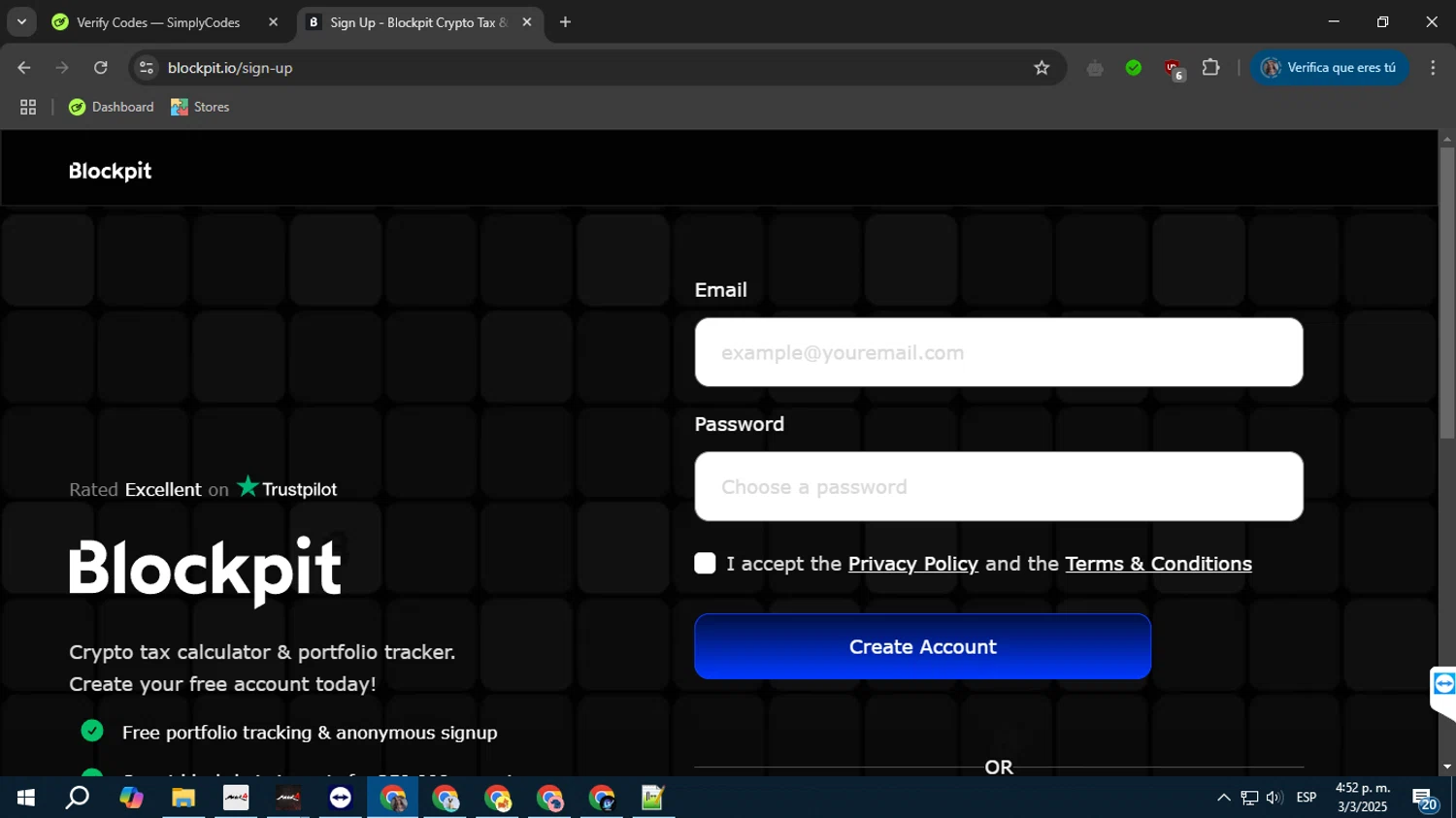Click the 'Verifica que eres tú' profile button
This screenshot has height=818, width=1456.
(x=1329, y=68)
